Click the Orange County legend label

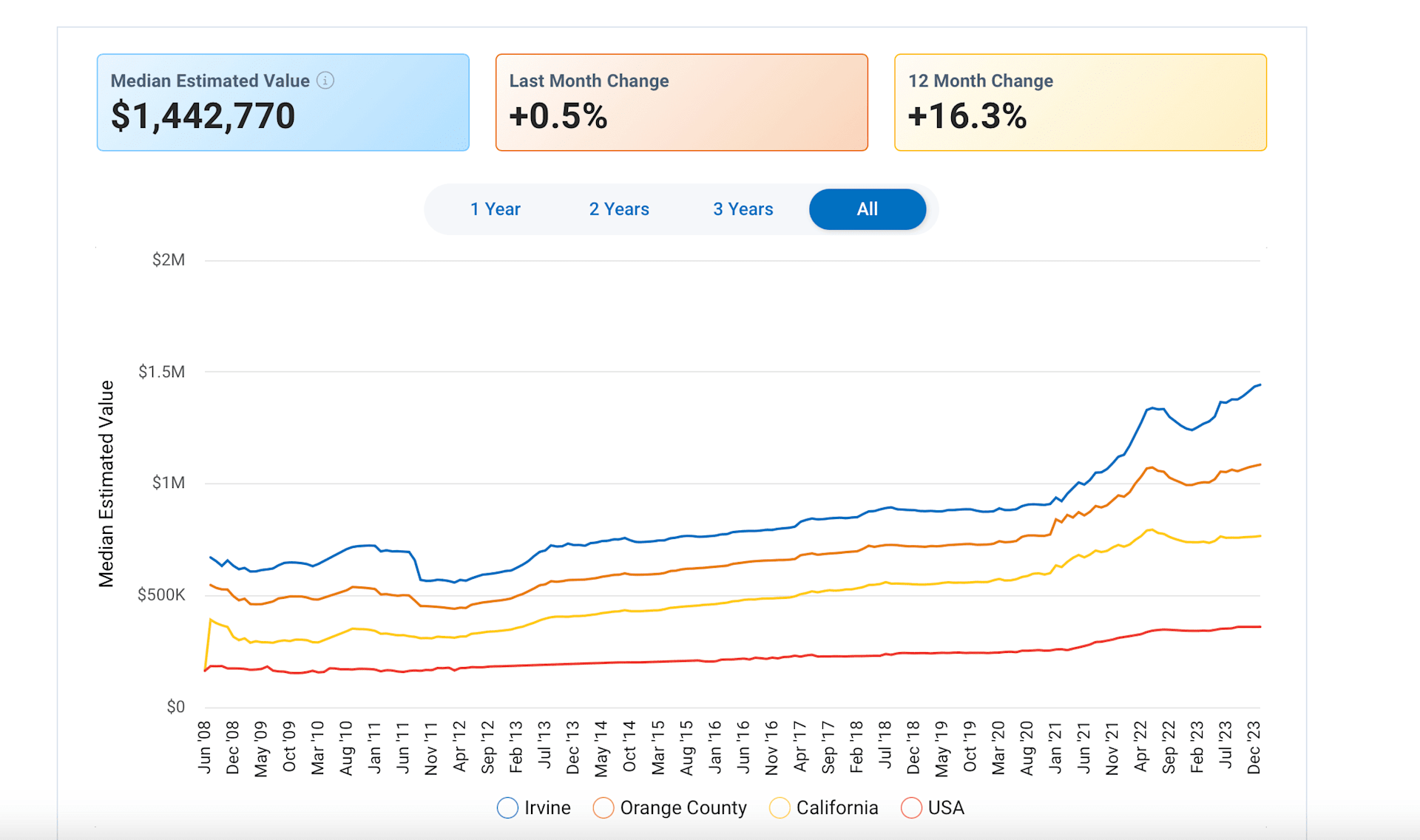(x=683, y=807)
